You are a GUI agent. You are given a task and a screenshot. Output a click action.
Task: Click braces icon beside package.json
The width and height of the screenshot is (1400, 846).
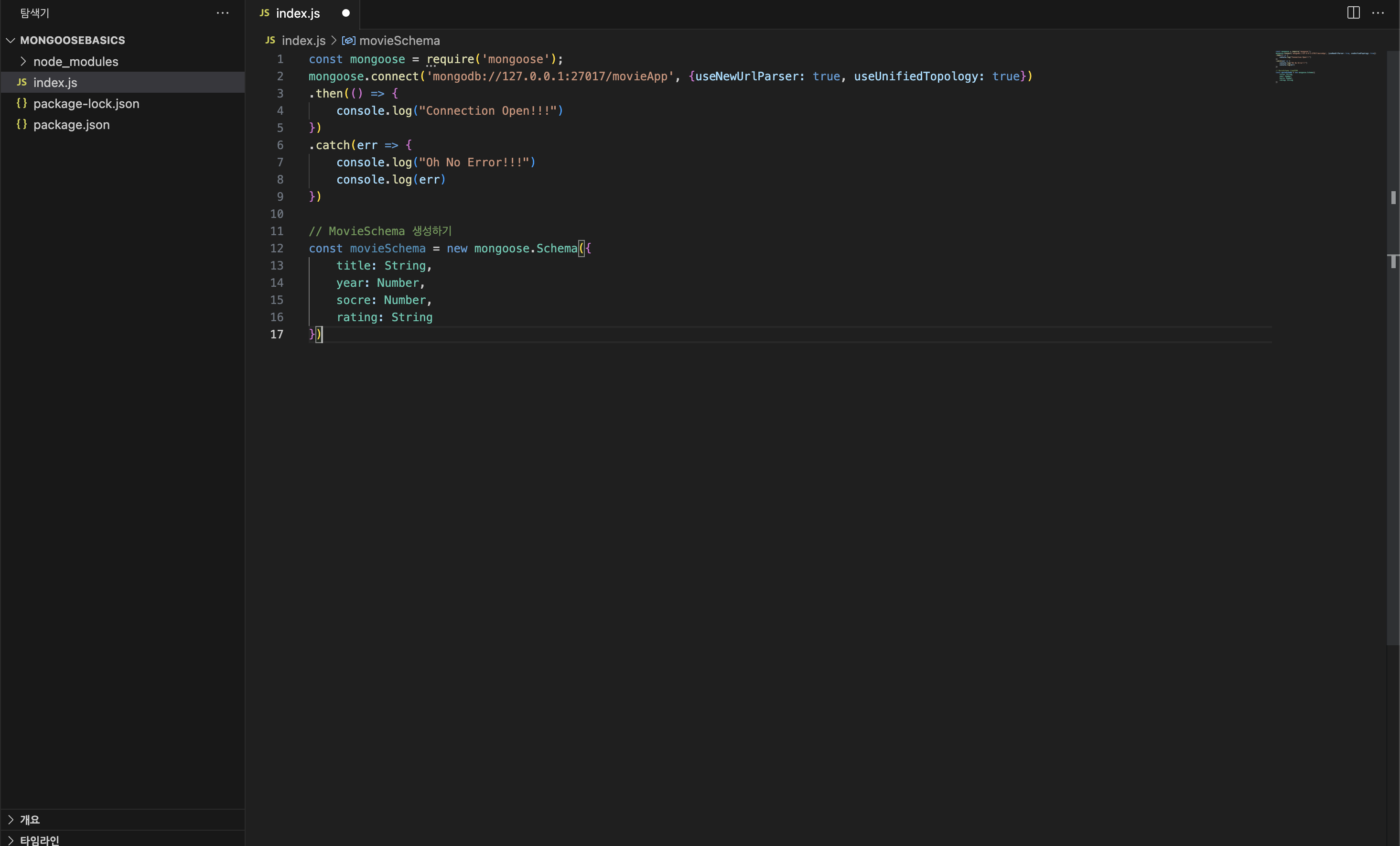pyautogui.click(x=22, y=125)
